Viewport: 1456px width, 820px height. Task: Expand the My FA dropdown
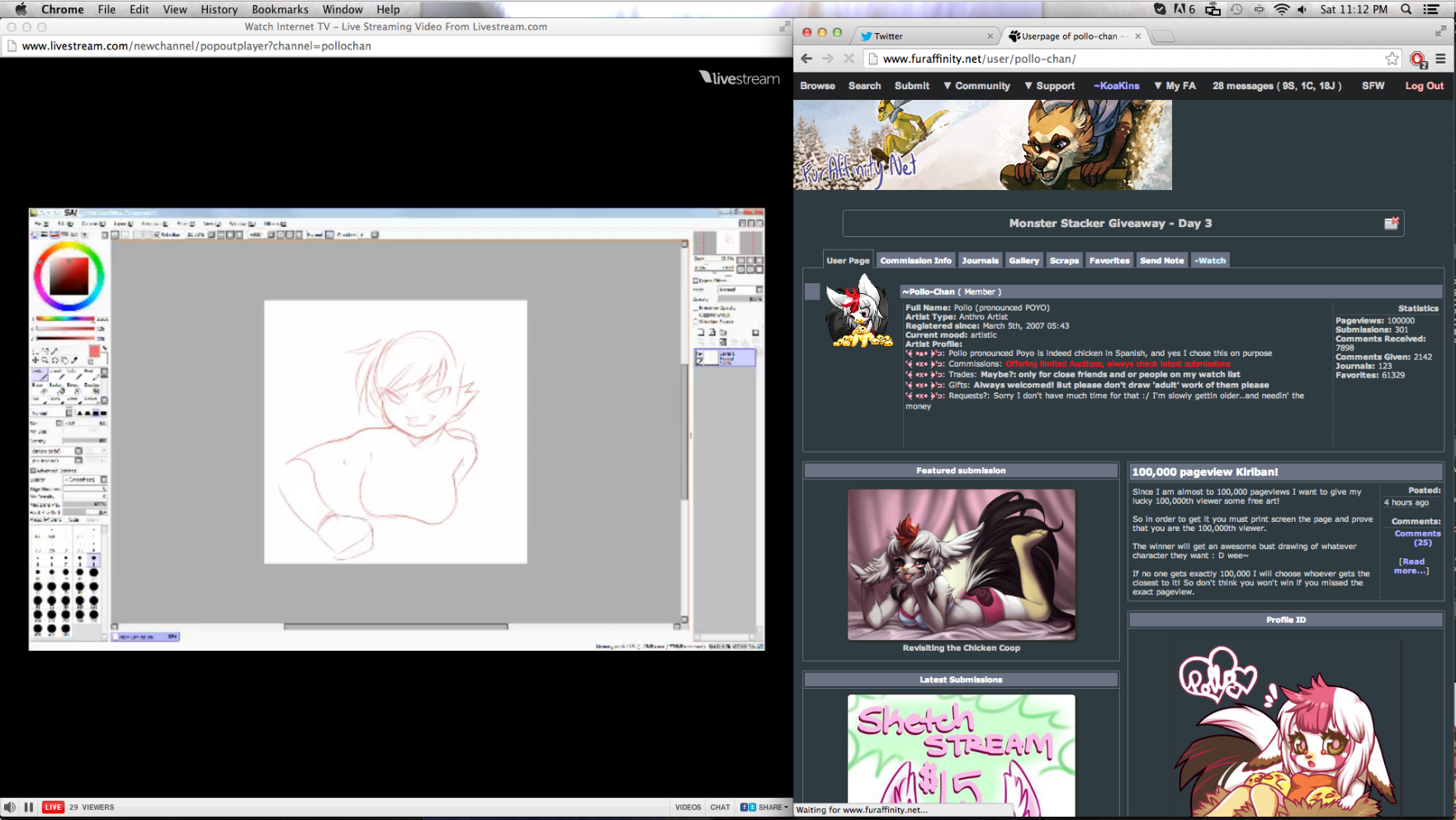pyautogui.click(x=1175, y=86)
